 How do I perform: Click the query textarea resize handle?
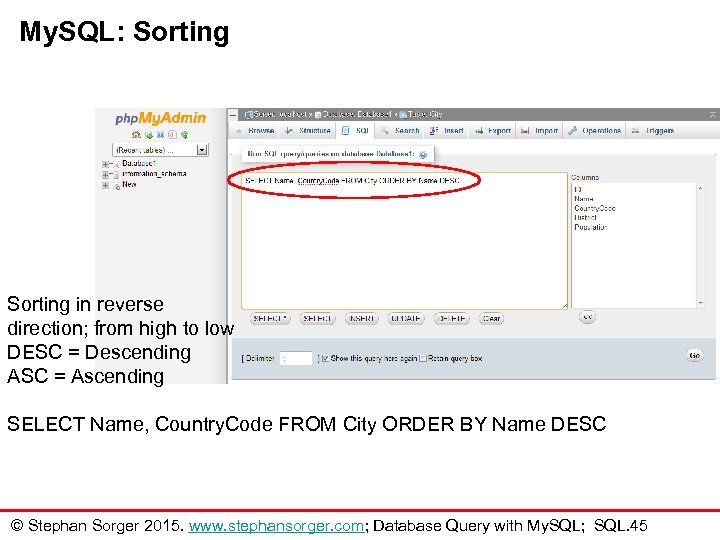pos(564,305)
